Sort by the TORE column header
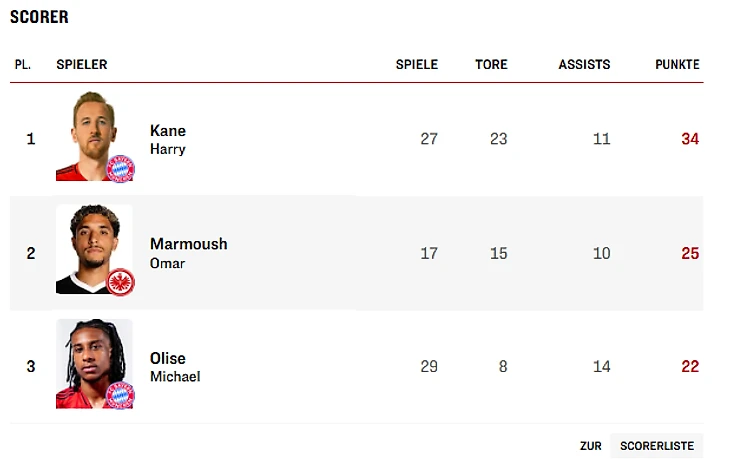Screen dimensions: 730x459 (x=491, y=64)
